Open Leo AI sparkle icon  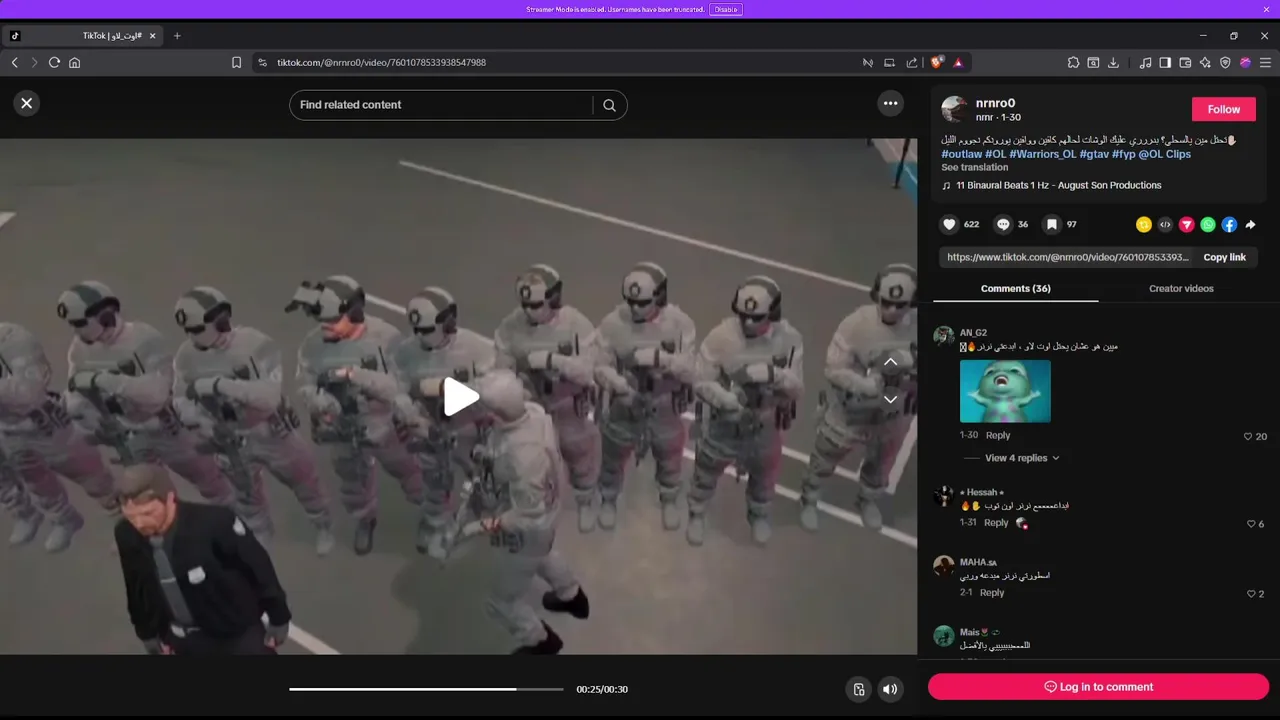pyautogui.click(x=1205, y=62)
